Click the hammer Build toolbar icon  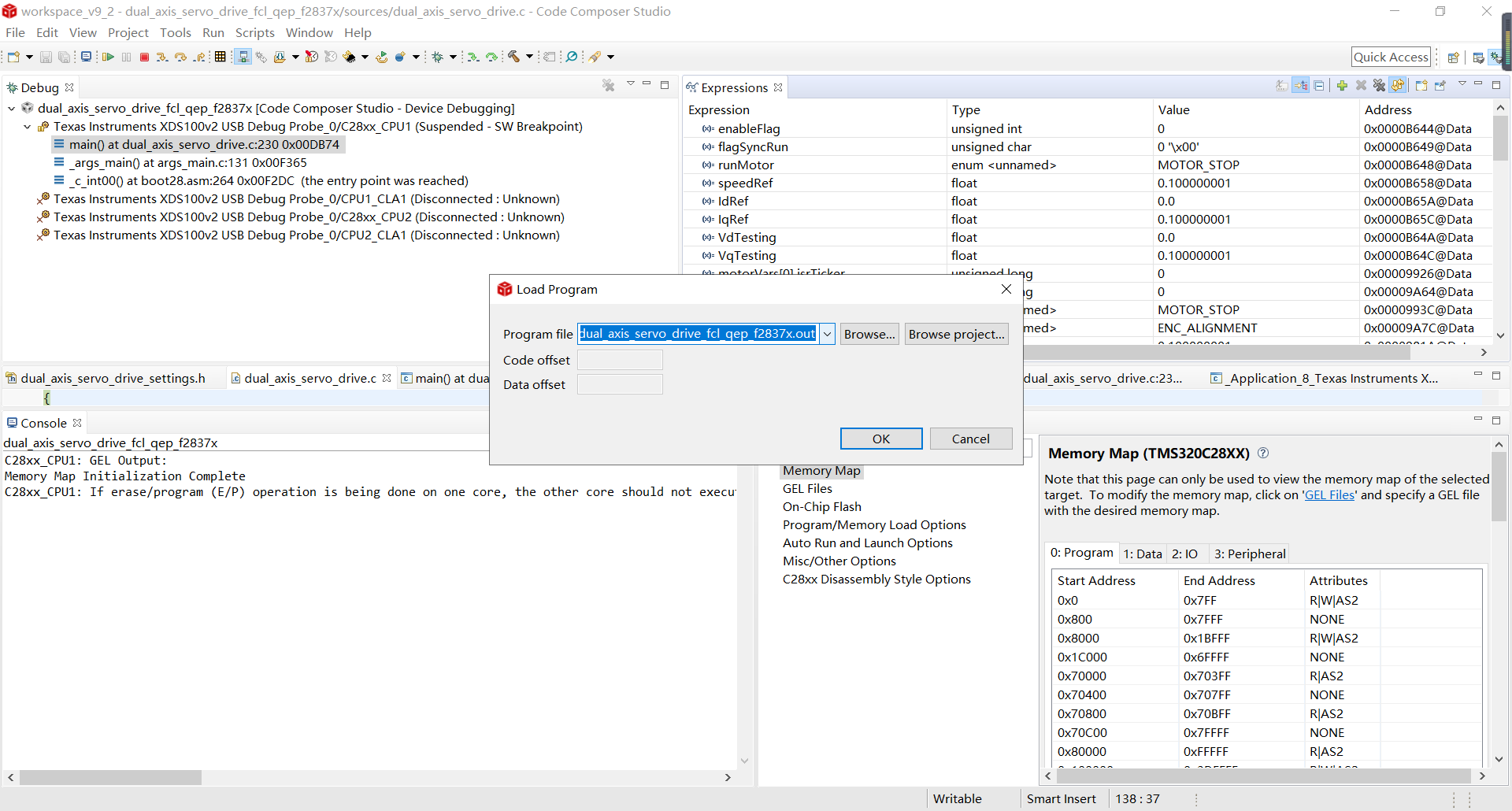point(513,57)
